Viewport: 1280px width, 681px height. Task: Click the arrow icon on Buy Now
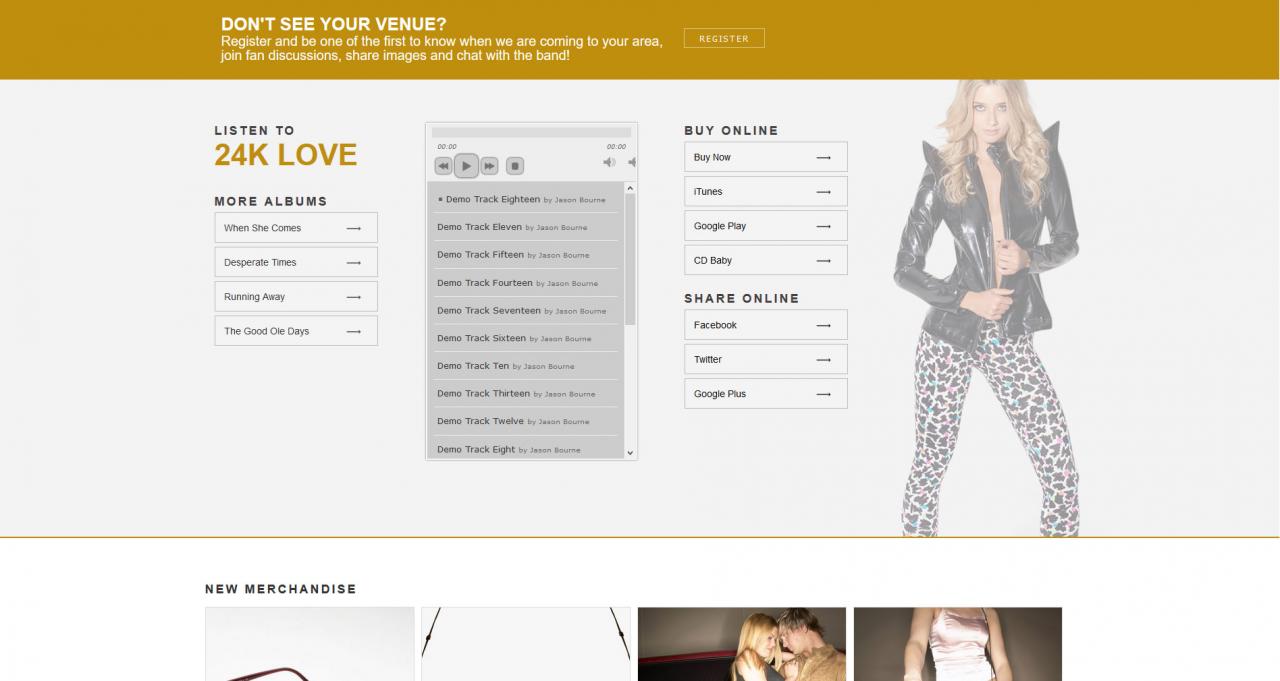point(824,157)
